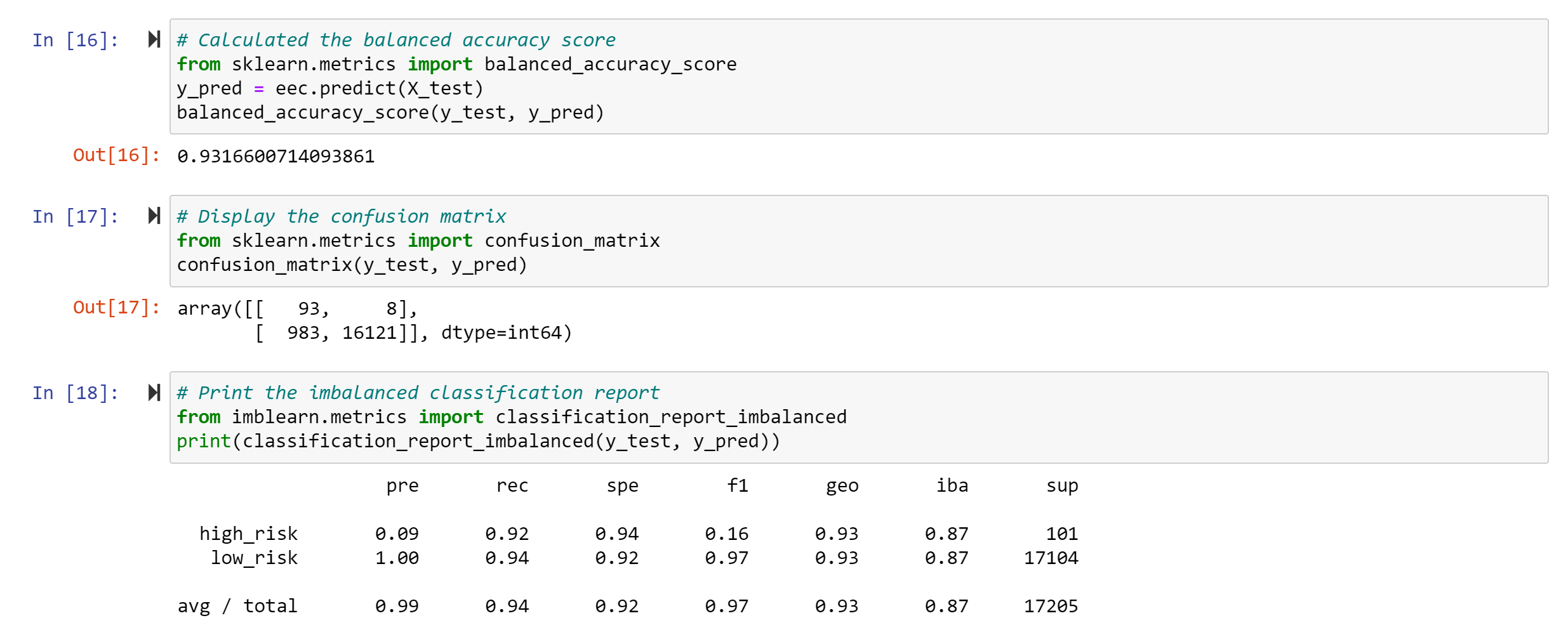Screen dimensions: 1568x644
Task: Click the run arrow above the confusion matrix cell
Action: point(154,216)
